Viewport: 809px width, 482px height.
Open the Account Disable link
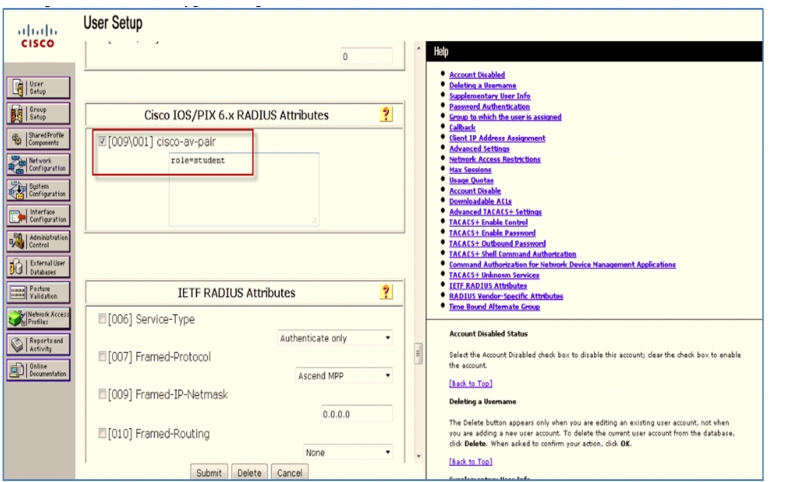[x=475, y=191]
